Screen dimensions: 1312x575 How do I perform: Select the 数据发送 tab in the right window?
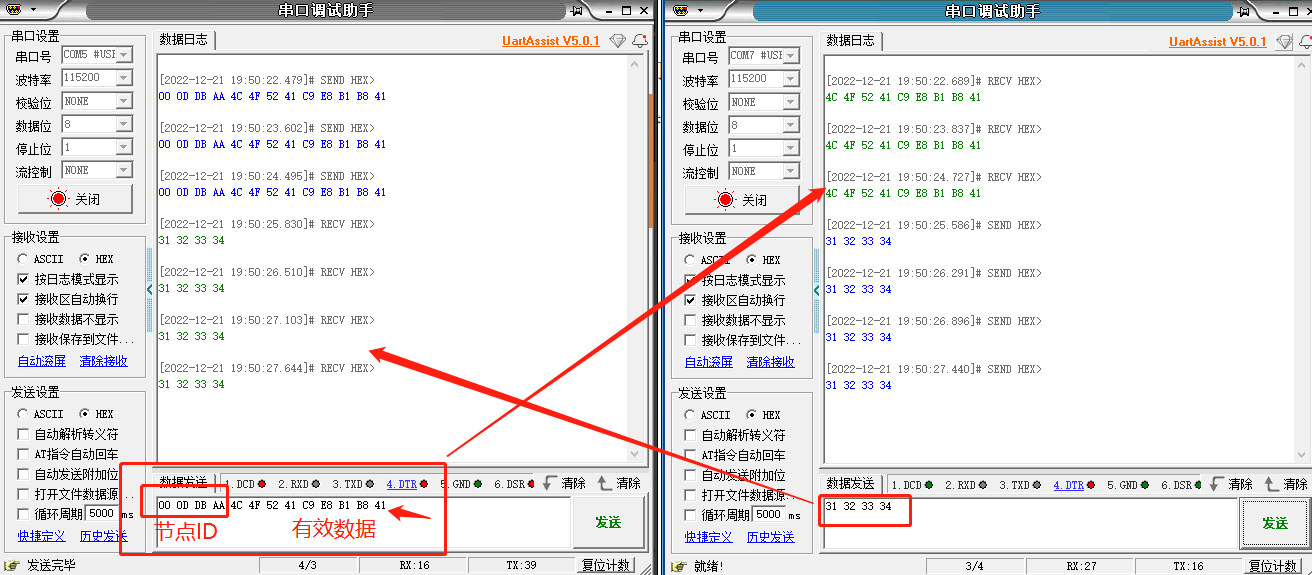(x=853, y=484)
